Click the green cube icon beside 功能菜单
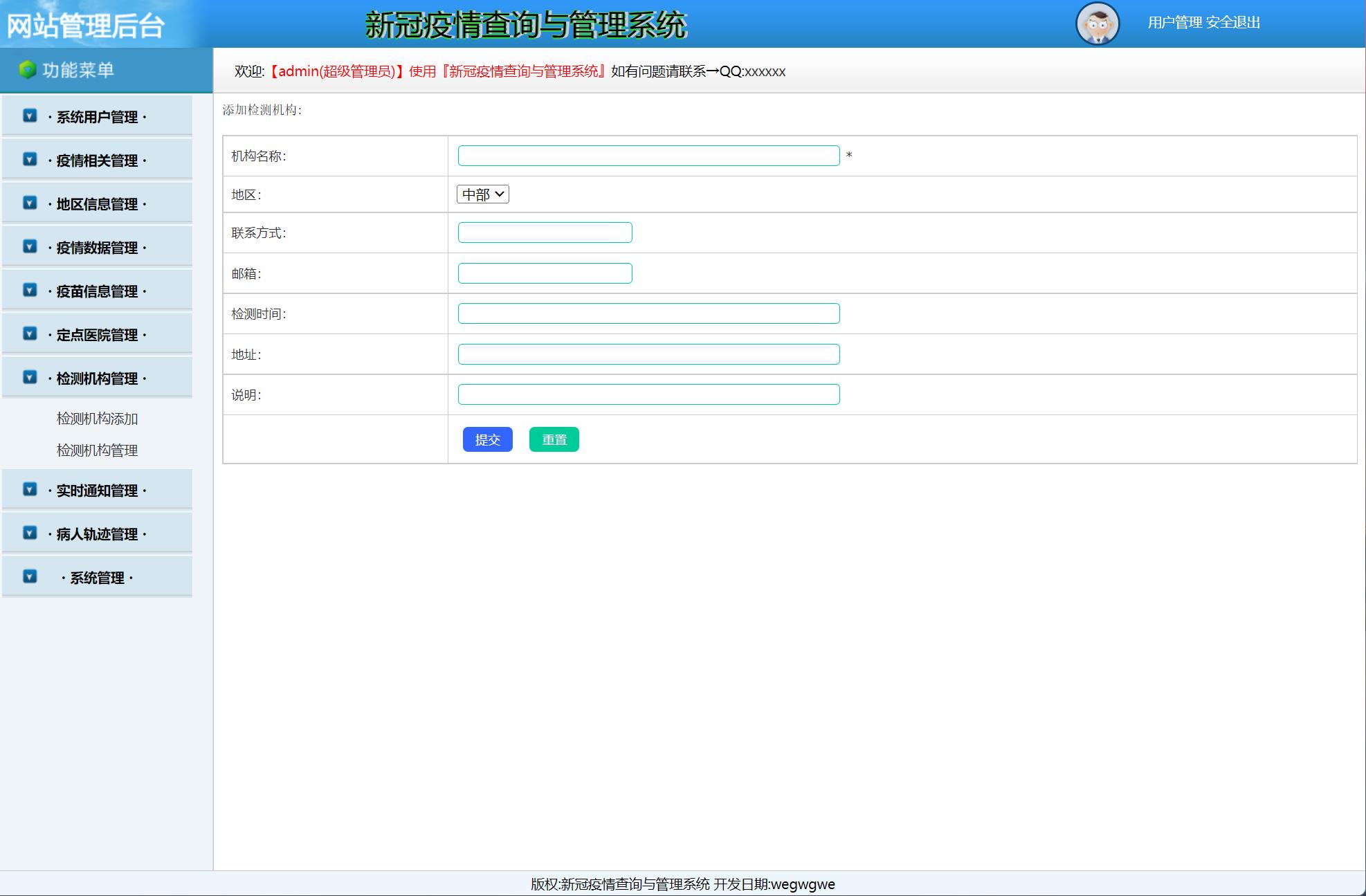 tap(27, 70)
